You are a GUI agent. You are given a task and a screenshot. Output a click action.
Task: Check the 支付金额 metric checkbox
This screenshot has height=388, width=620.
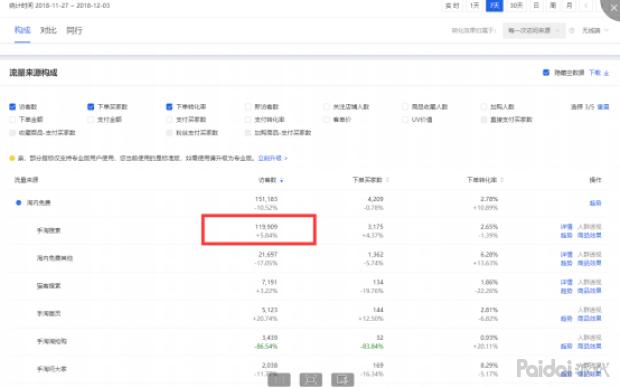(91, 119)
